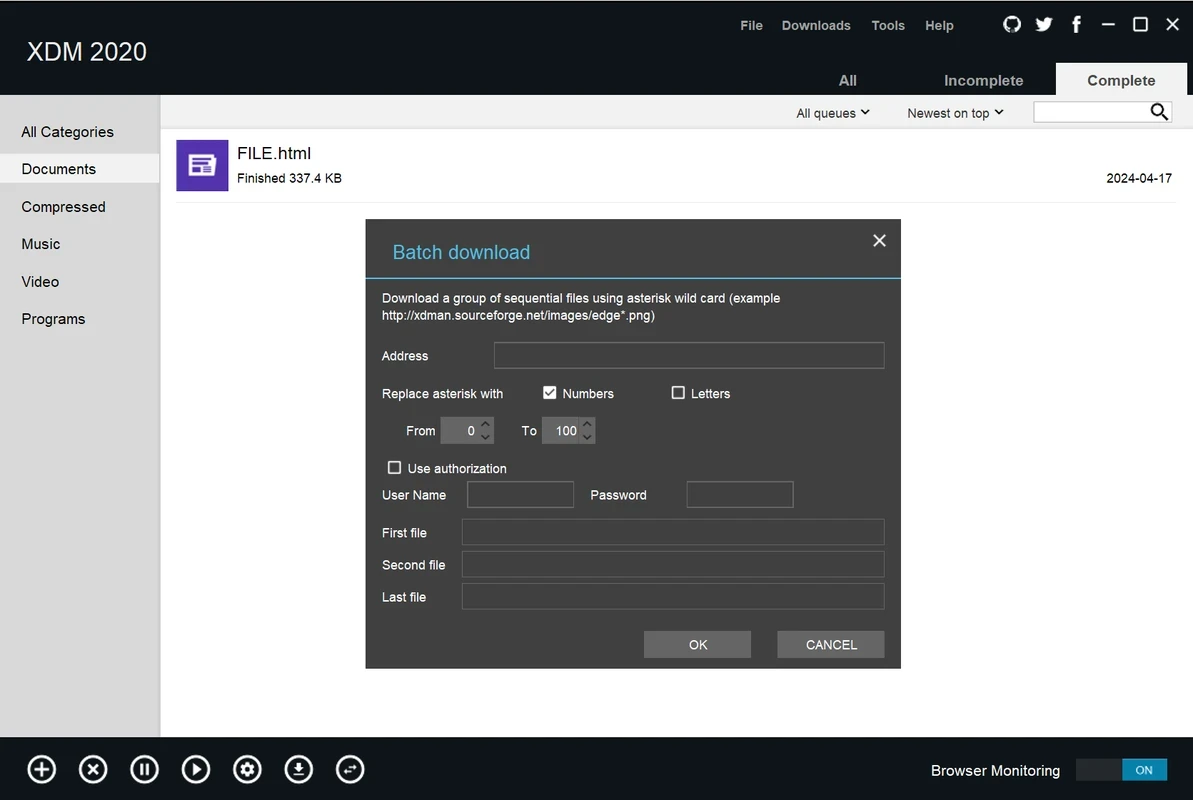Image resolution: width=1193 pixels, height=800 pixels.
Task: Close the Batch download dialog
Action: point(880,241)
